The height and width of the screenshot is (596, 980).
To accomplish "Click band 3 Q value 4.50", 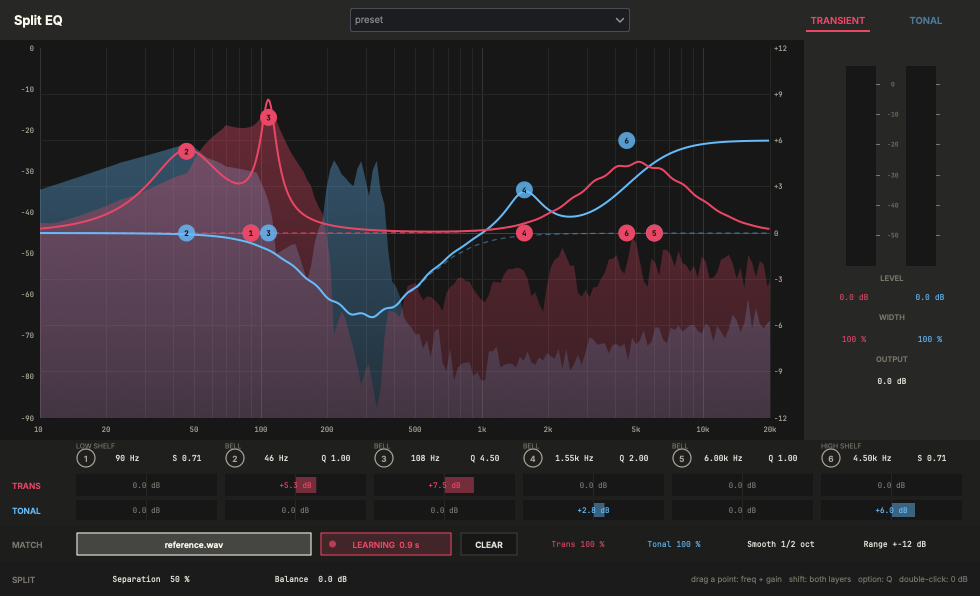I will (x=484, y=458).
